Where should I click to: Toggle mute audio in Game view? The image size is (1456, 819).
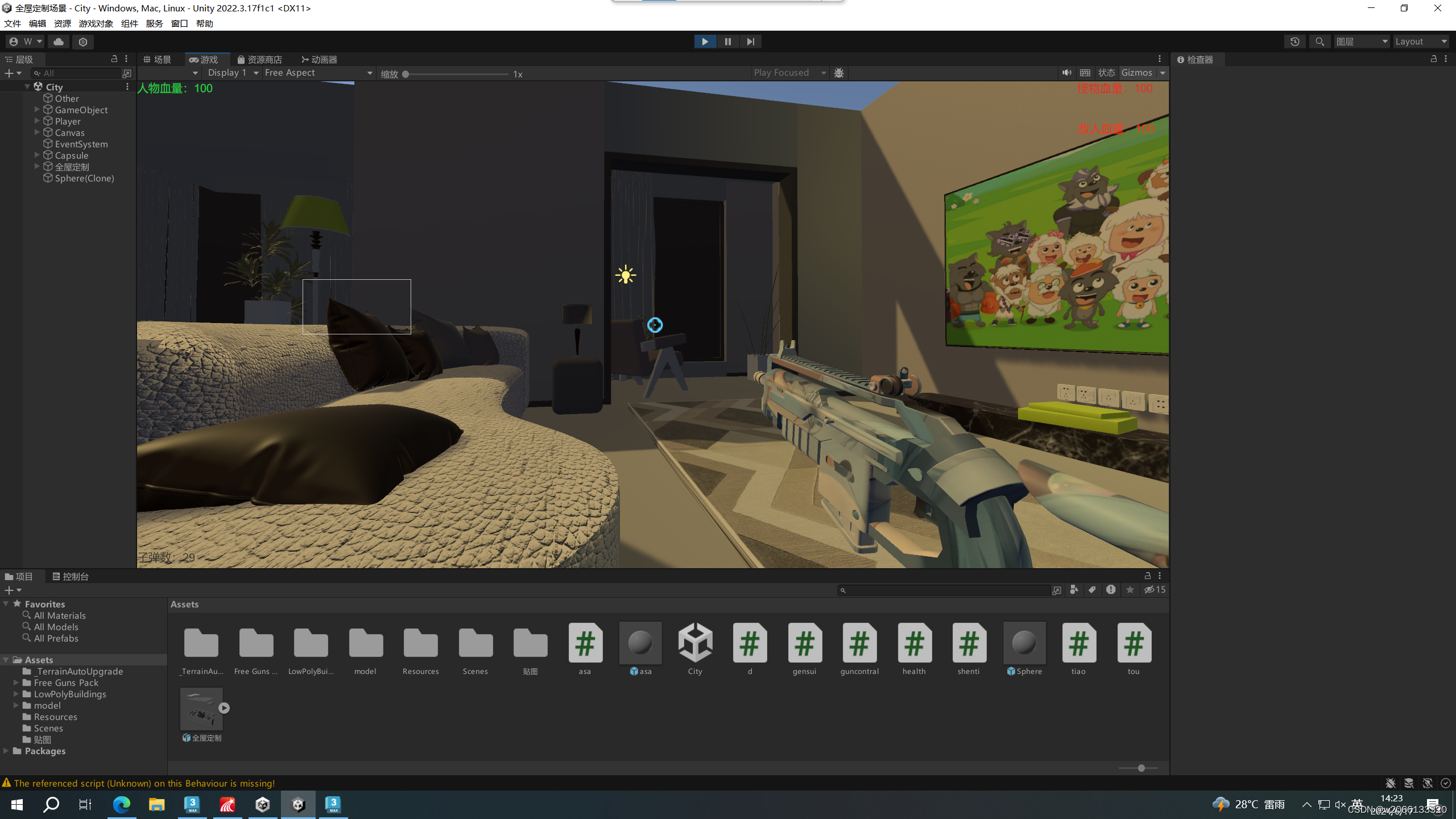point(1066,73)
